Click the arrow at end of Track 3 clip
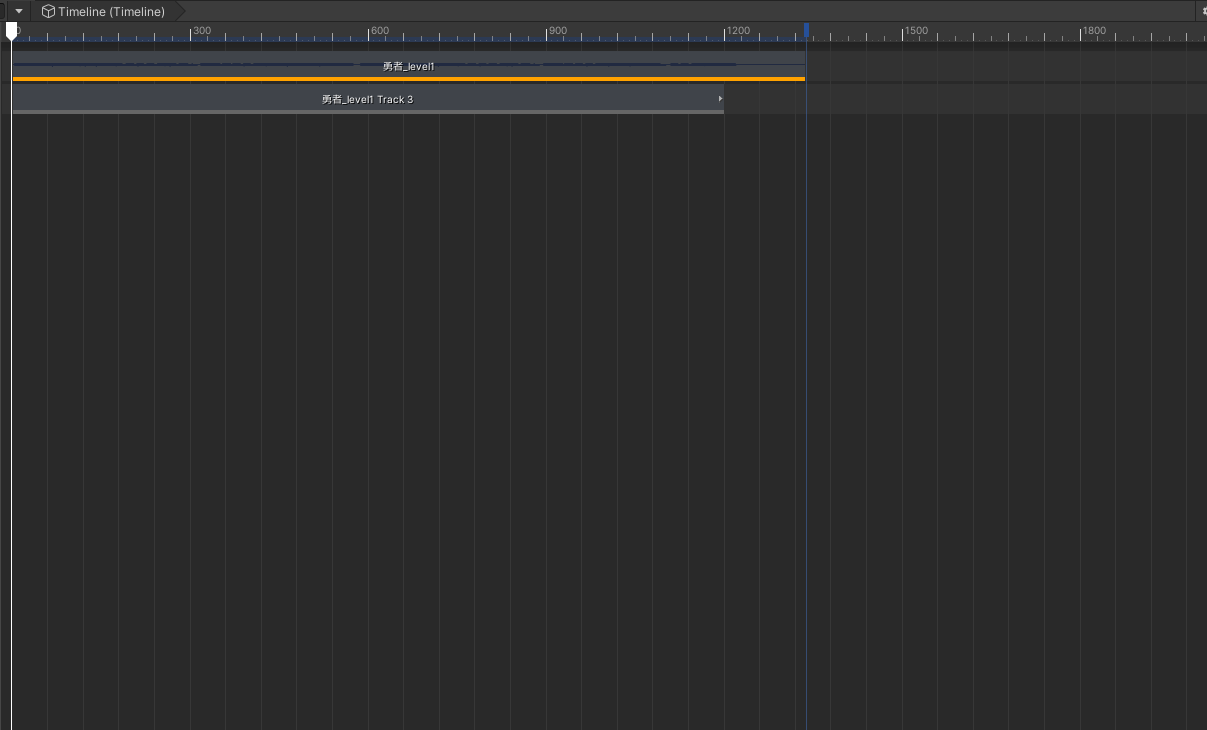 (x=720, y=98)
